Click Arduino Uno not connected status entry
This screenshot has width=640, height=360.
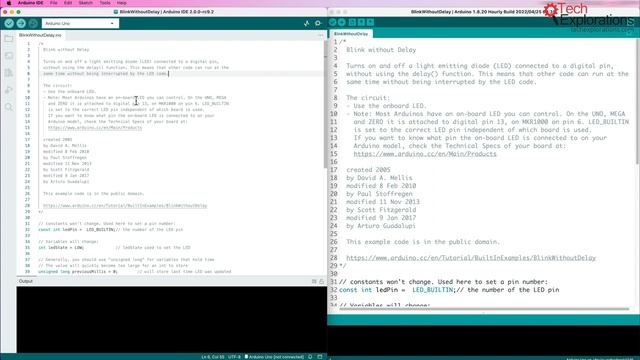tap(274, 357)
